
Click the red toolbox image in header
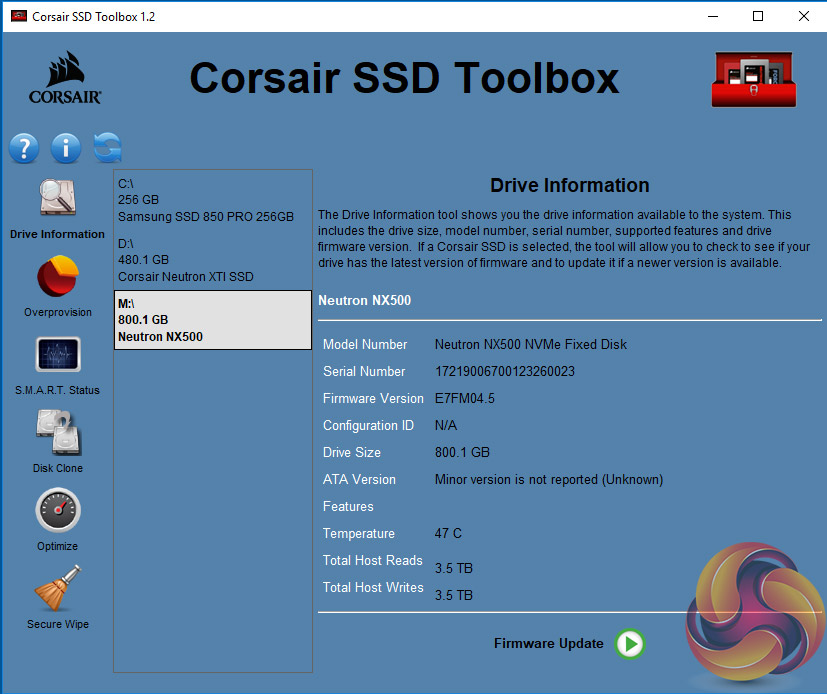point(752,80)
